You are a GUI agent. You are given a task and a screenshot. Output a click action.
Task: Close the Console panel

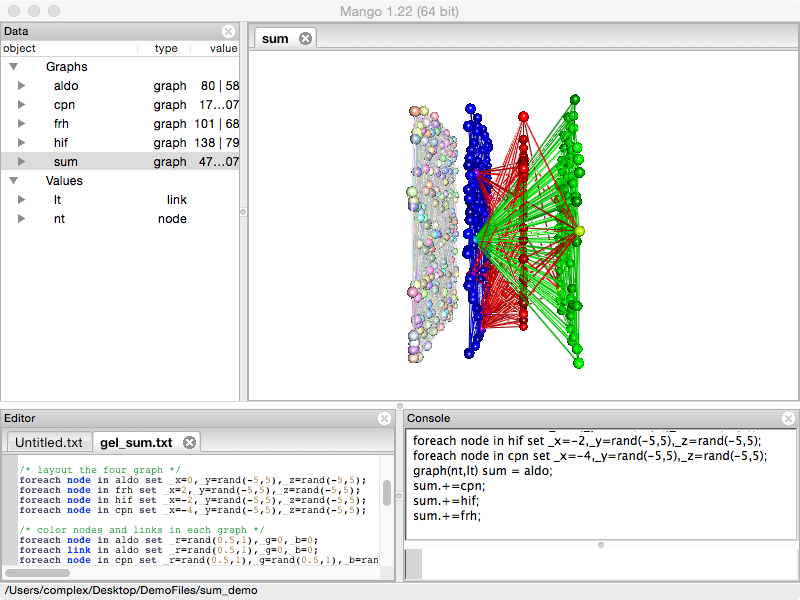click(789, 418)
